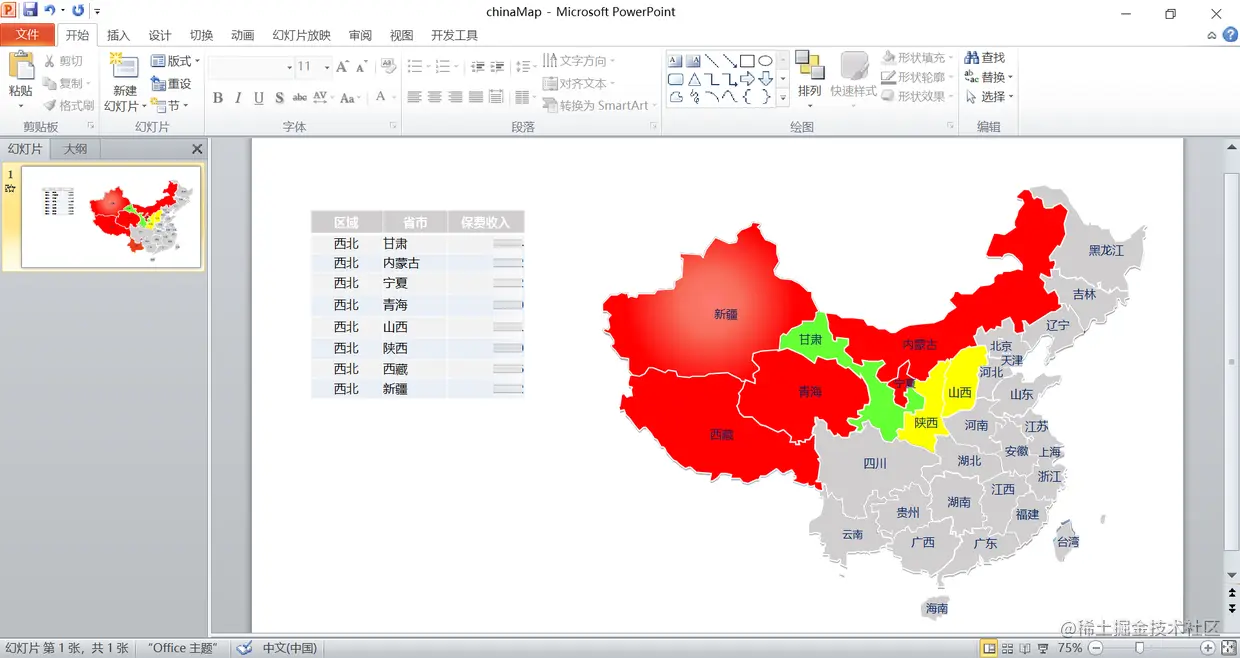This screenshot has width=1240, height=658.
Task: Click zoom in plus button
Action: [x=1208, y=648]
